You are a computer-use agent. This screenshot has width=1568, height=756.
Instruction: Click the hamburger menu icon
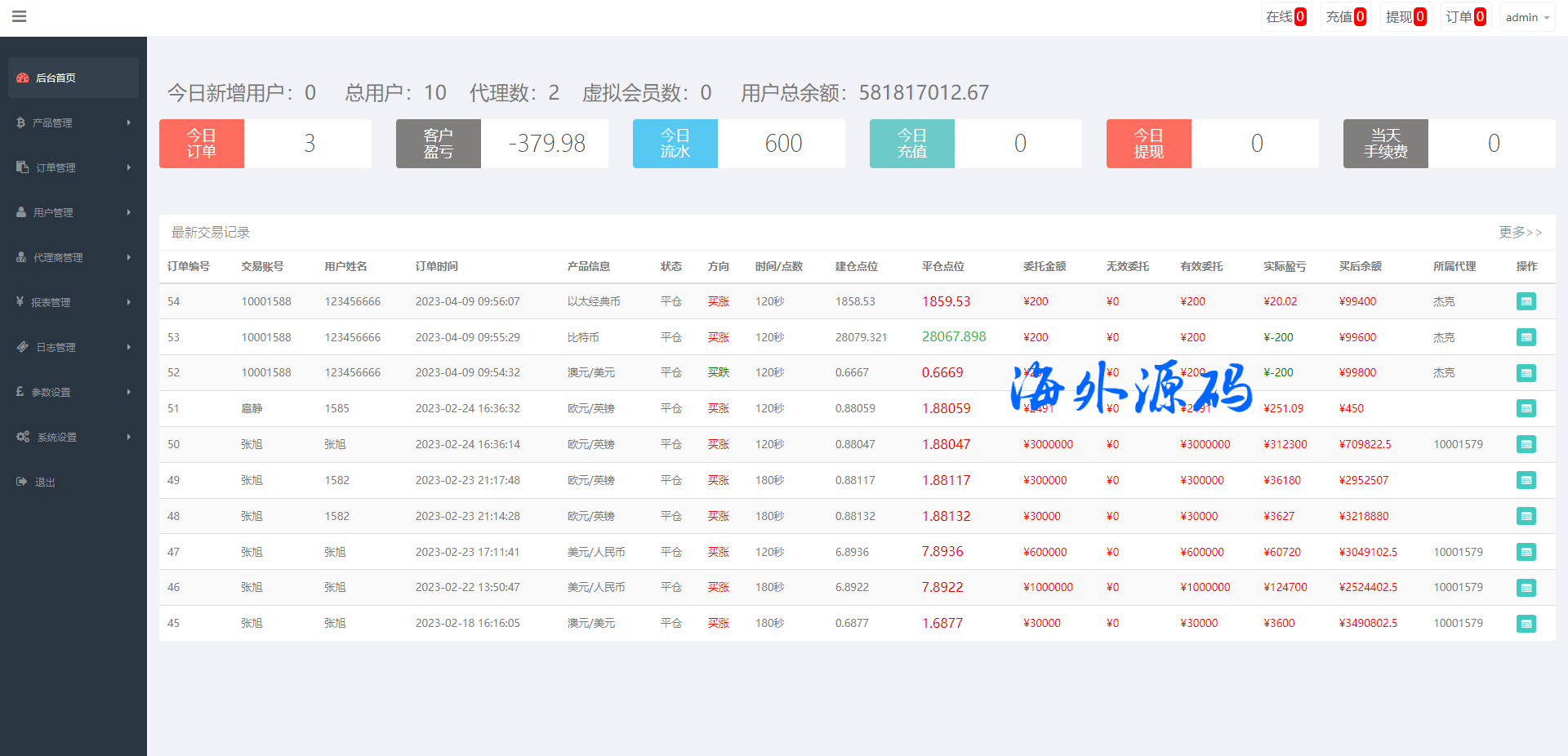click(x=20, y=16)
